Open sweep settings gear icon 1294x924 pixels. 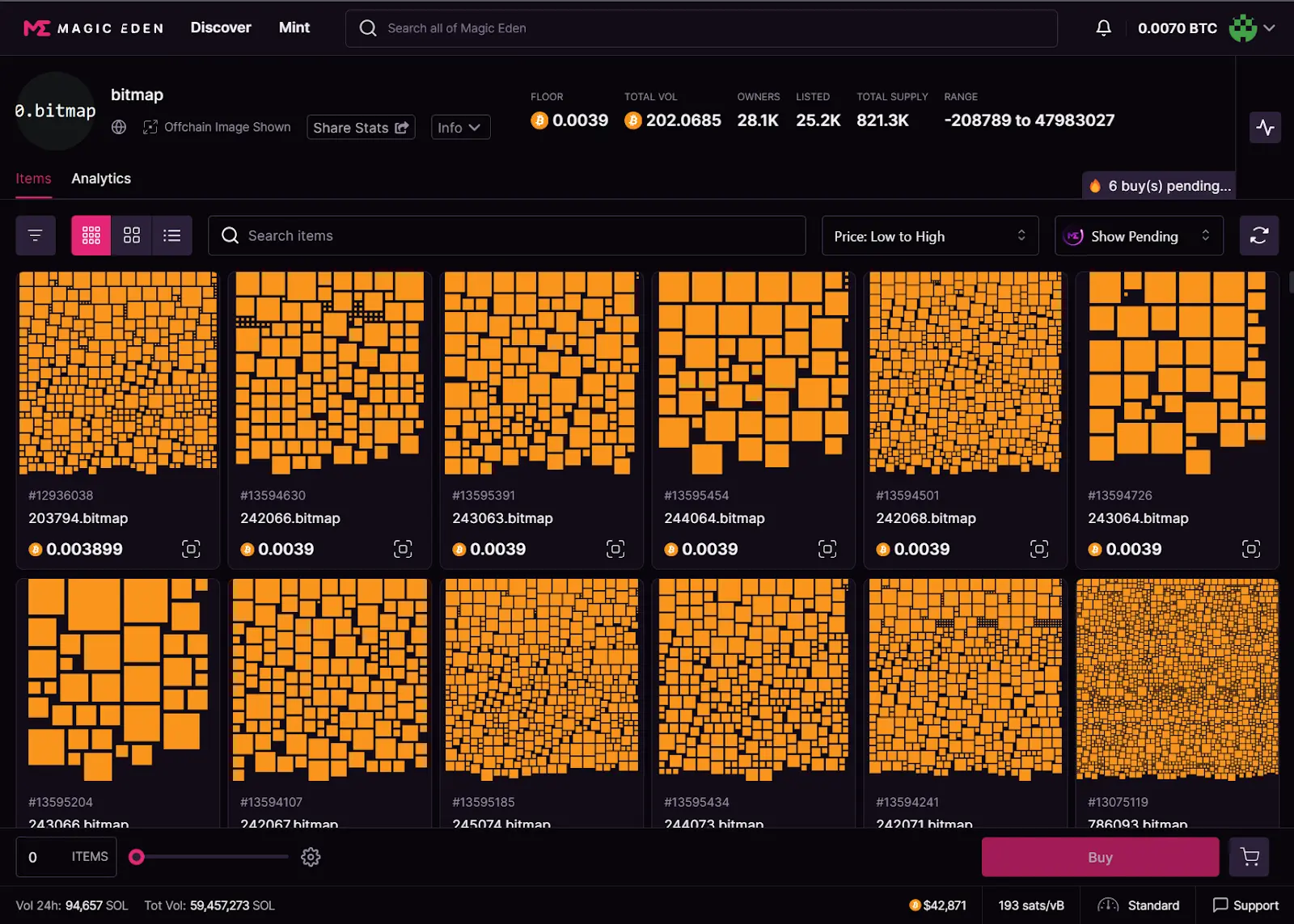[x=311, y=857]
